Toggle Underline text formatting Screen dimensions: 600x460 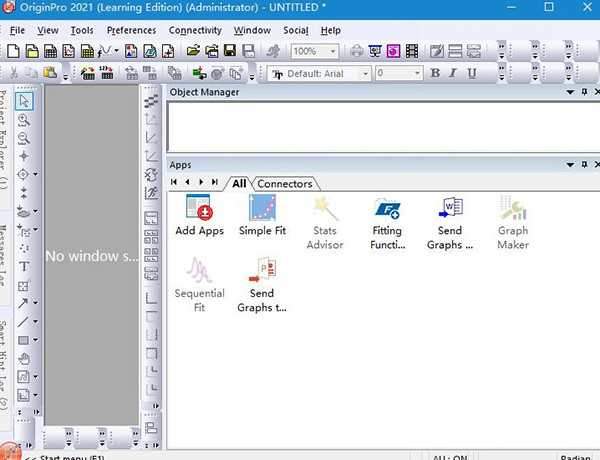click(471, 73)
